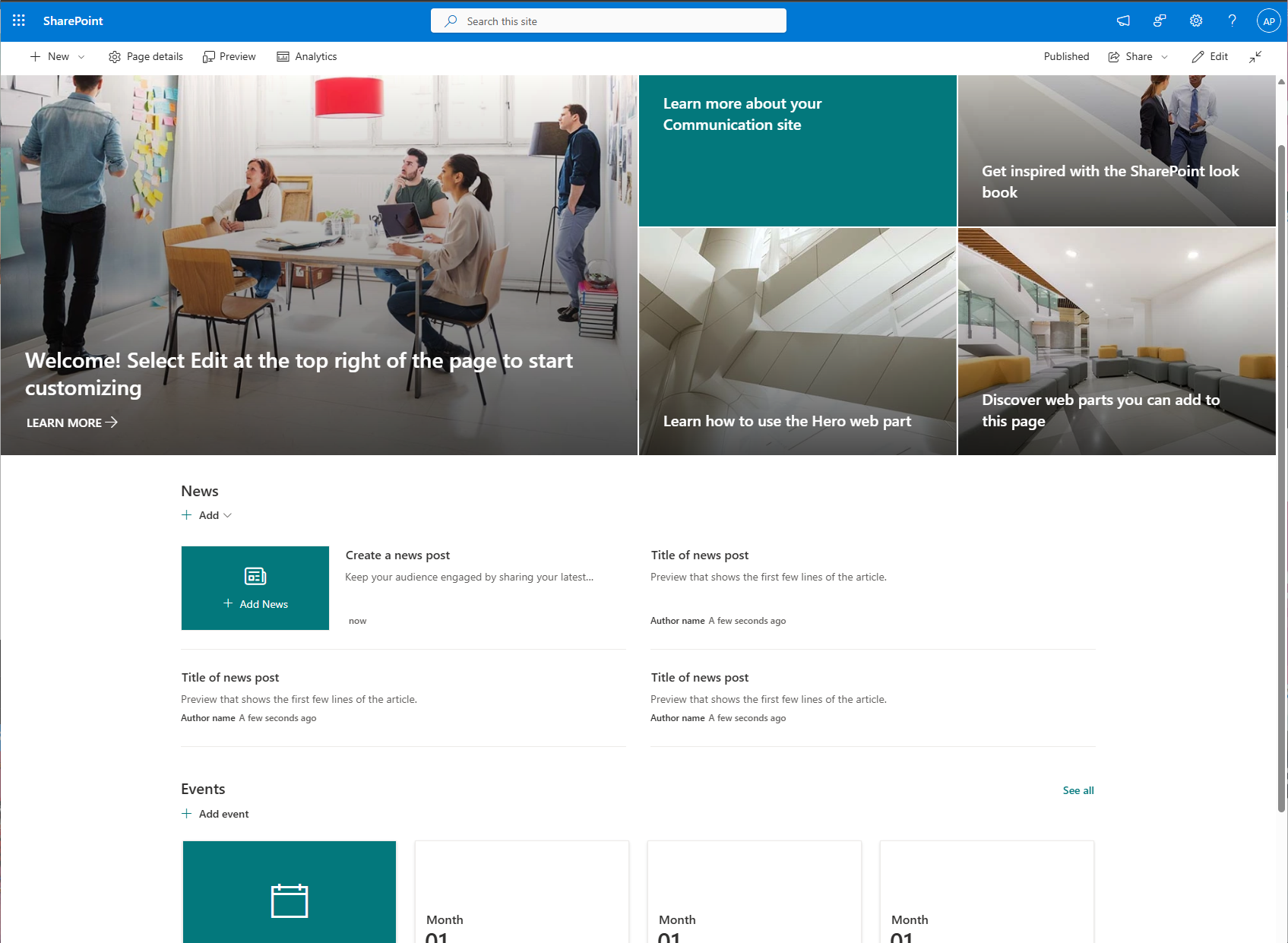Open Page details
The width and height of the screenshot is (1288, 943).
[146, 56]
